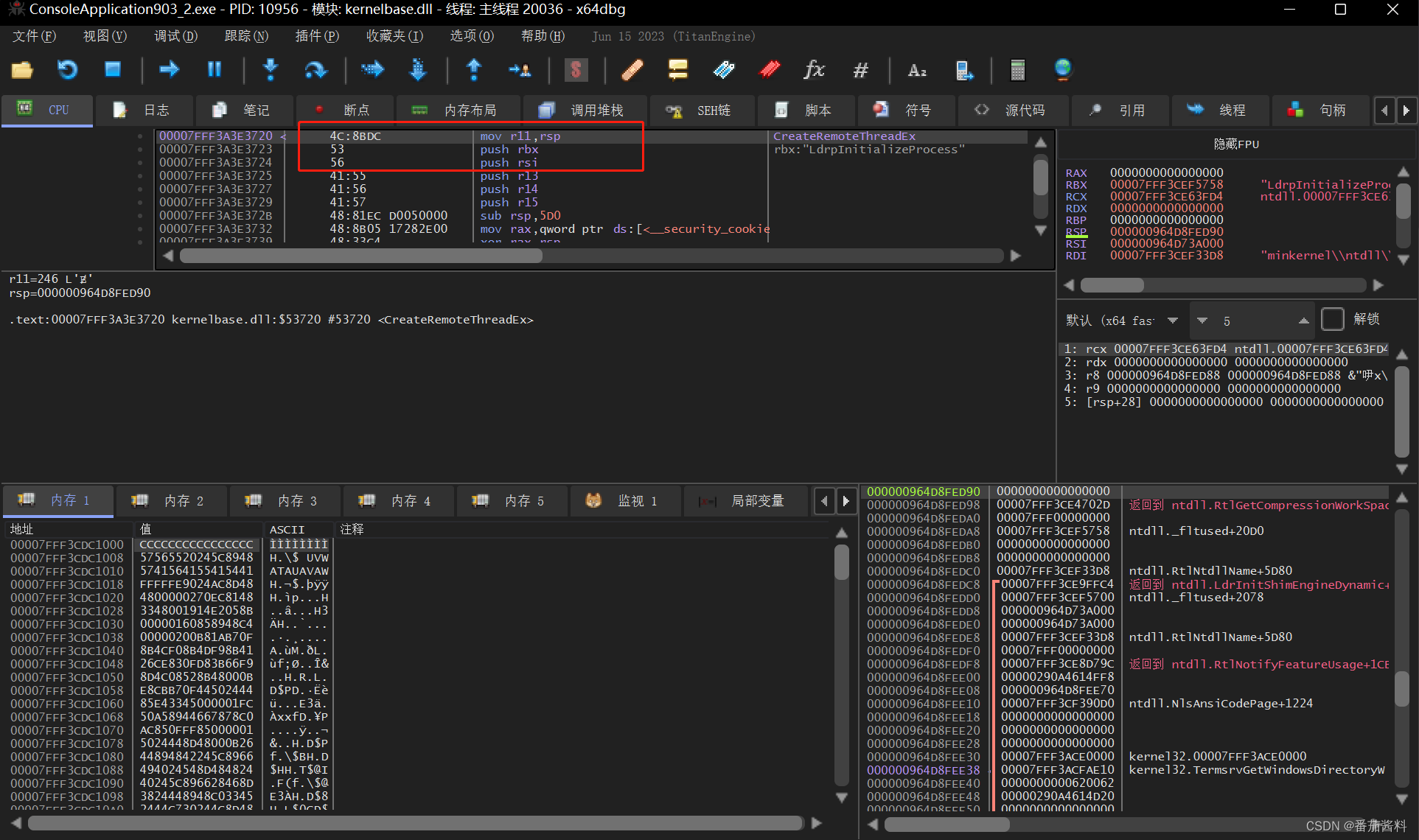Expand the argument count dropdown arrow
Image resolution: width=1419 pixels, height=840 pixels.
[1202, 321]
